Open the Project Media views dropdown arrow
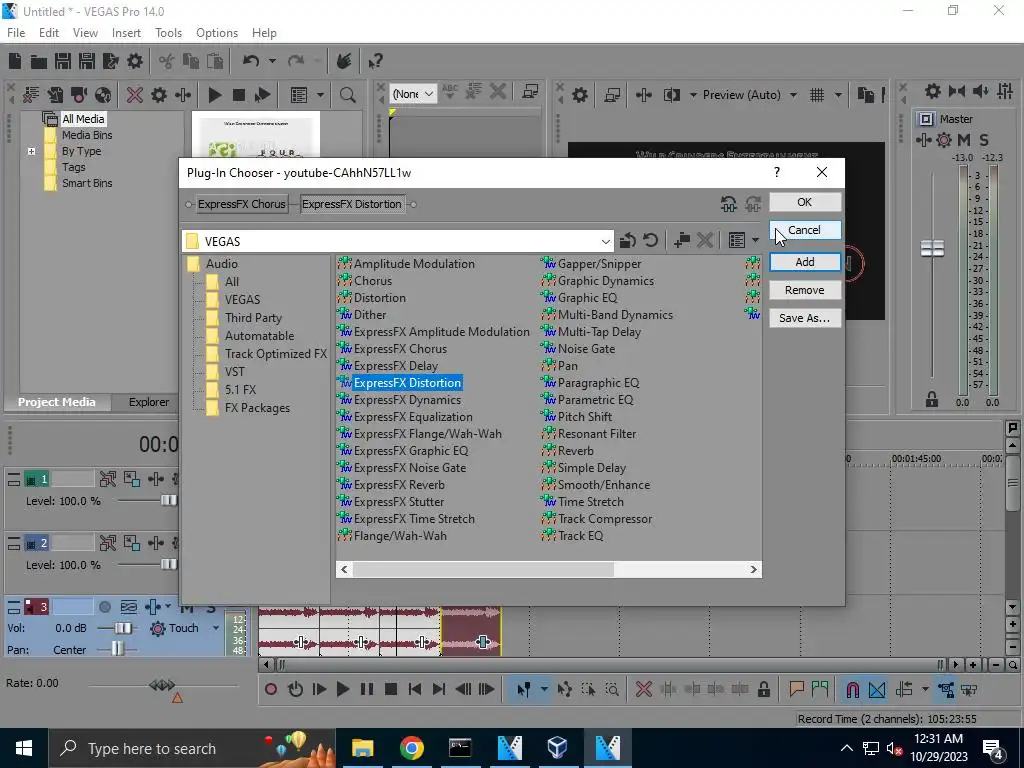This screenshot has height=768, width=1024. tap(320, 95)
